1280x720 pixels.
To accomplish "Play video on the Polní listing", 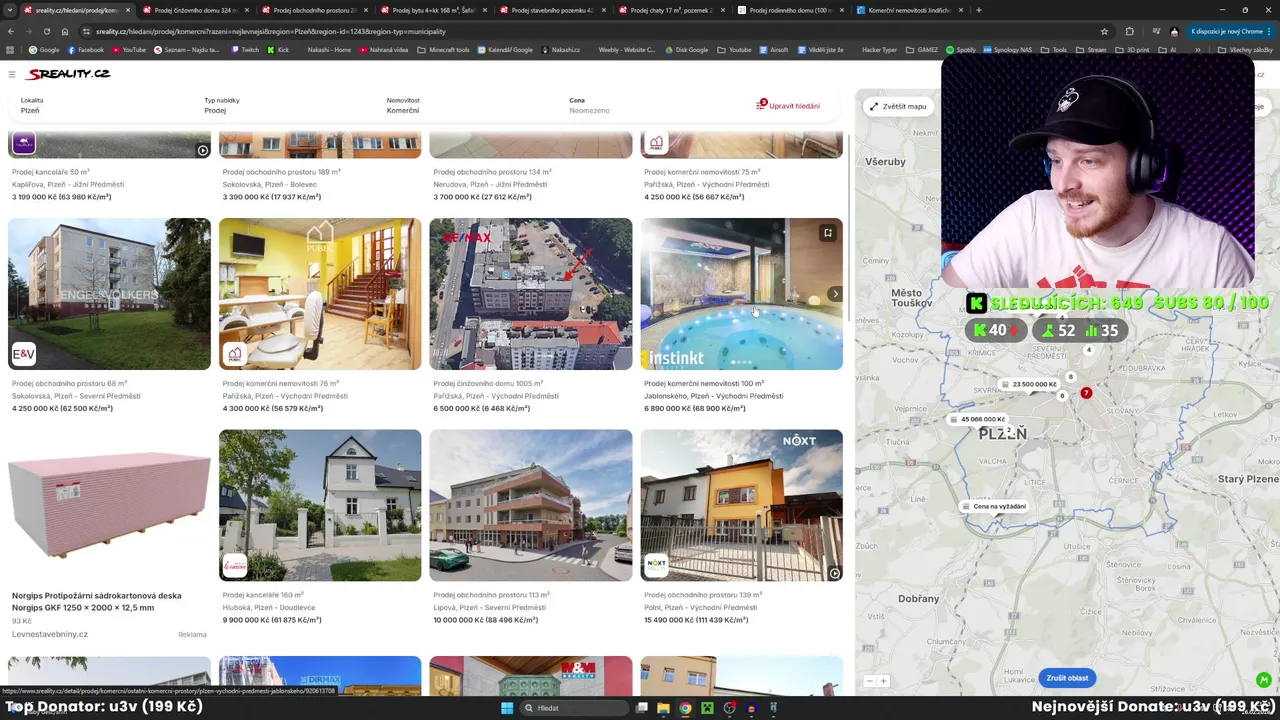I will pyautogui.click(x=834, y=573).
